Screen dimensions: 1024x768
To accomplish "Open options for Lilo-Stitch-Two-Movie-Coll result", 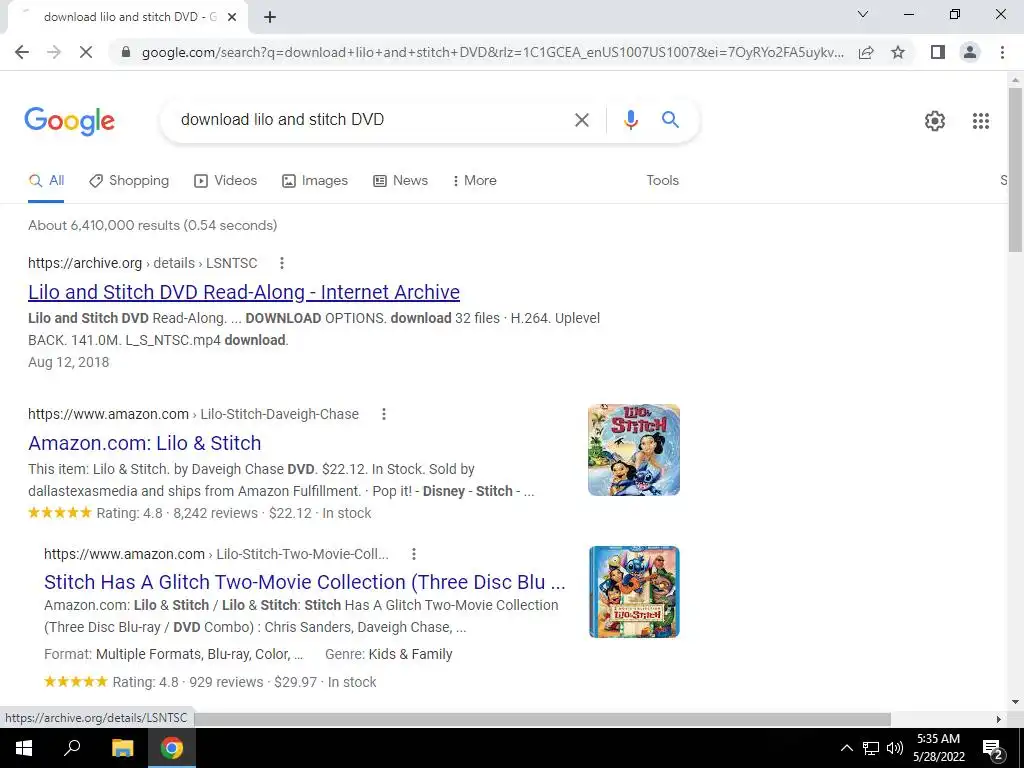I will pyautogui.click(x=413, y=554).
